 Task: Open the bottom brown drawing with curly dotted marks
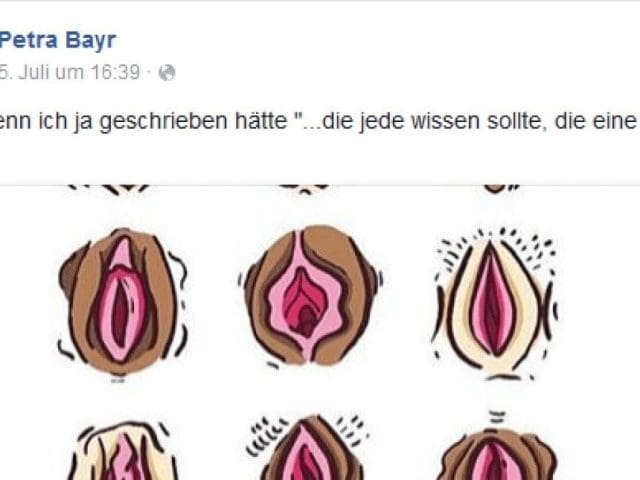coord(309,447)
